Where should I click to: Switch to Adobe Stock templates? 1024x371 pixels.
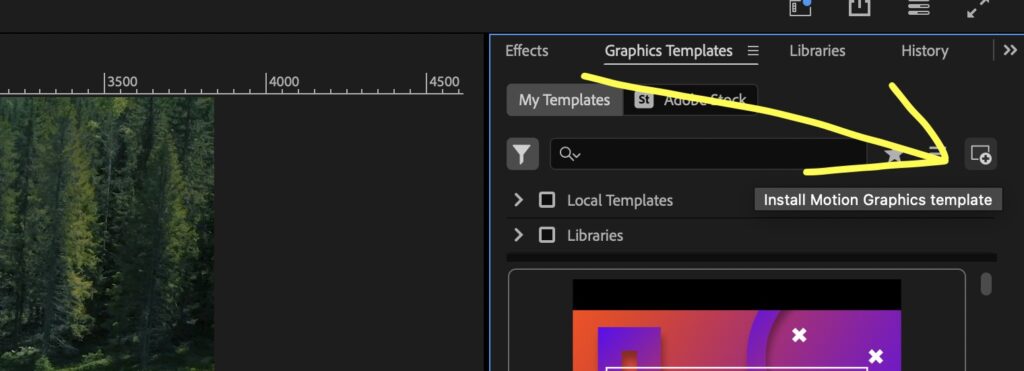pos(690,100)
